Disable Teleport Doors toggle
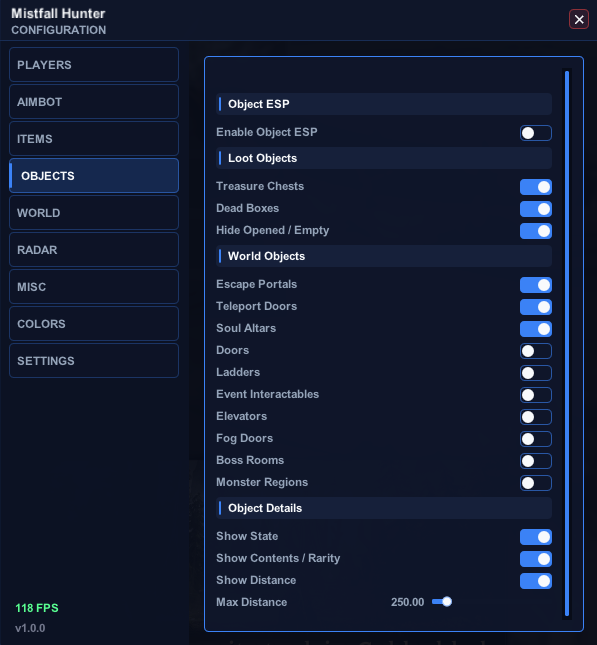The width and height of the screenshot is (597, 645). (x=536, y=307)
